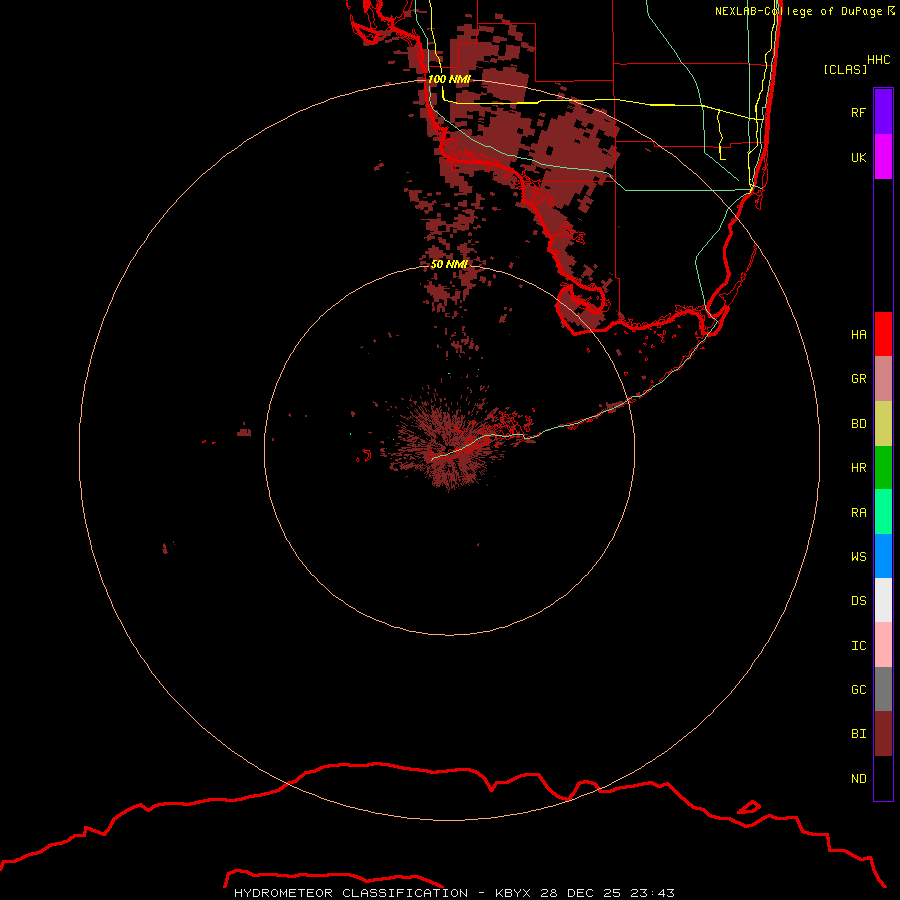Click the WS blue legend swatch
This screenshot has width=900, height=900.
tap(883, 556)
